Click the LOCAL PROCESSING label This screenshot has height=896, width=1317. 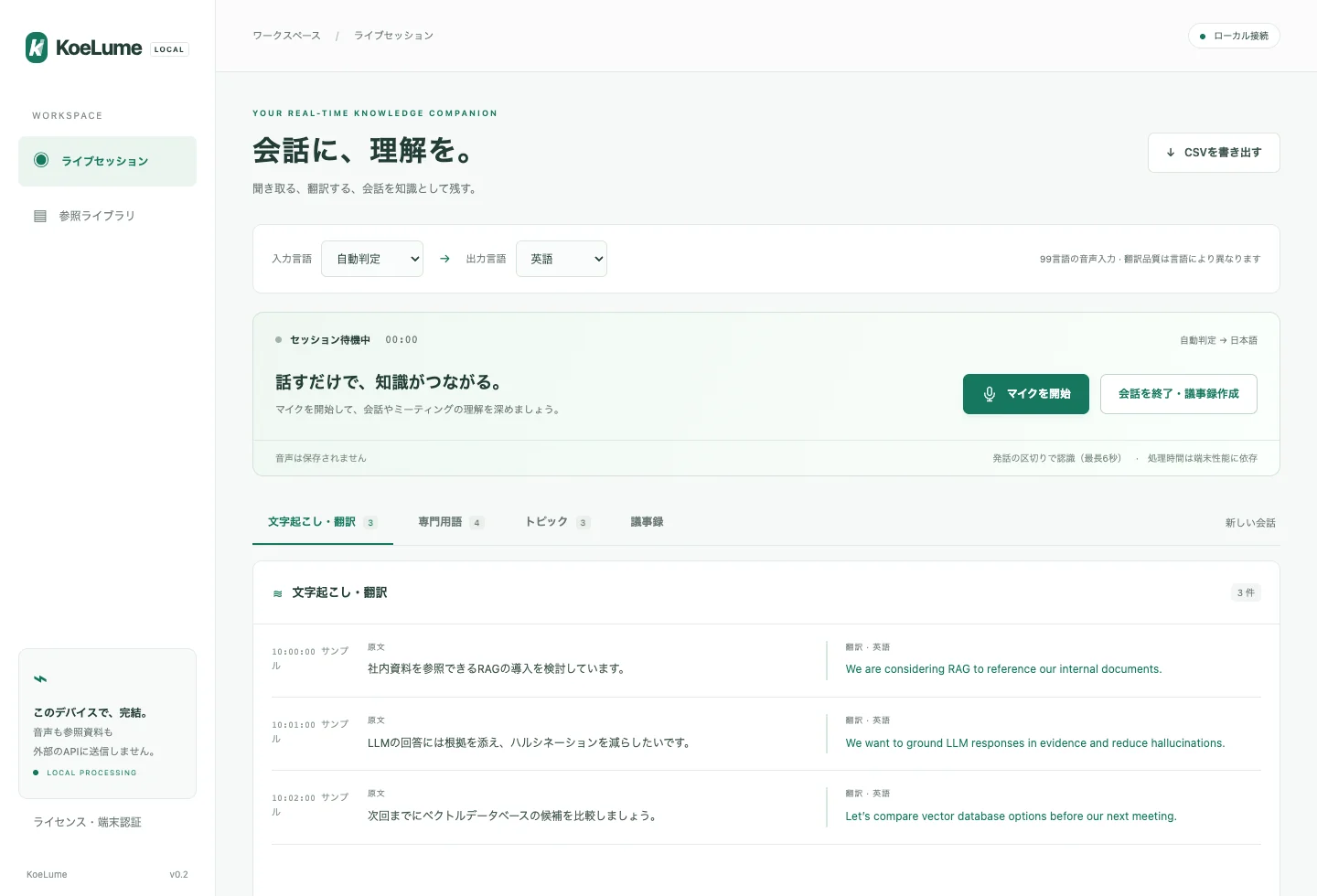coord(91,773)
